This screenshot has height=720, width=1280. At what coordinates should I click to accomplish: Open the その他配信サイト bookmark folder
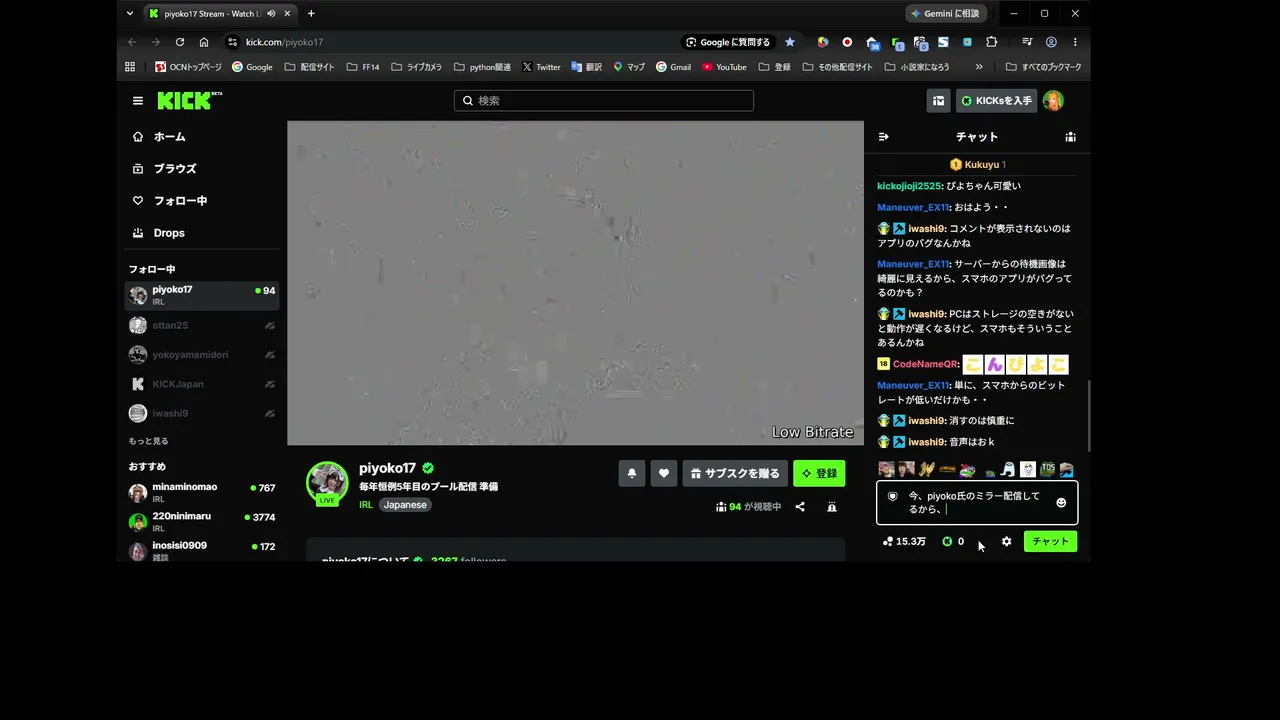tap(837, 67)
